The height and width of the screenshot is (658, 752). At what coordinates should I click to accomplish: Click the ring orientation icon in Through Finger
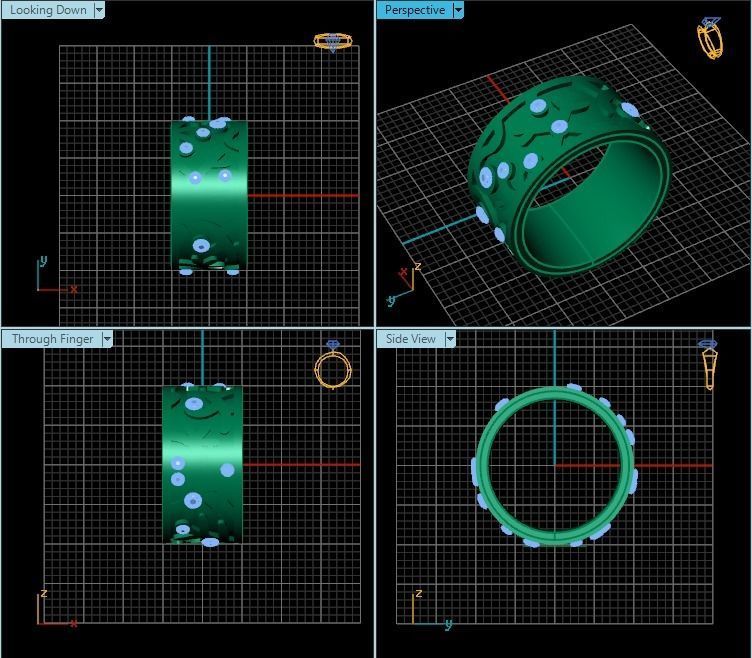click(x=333, y=365)
